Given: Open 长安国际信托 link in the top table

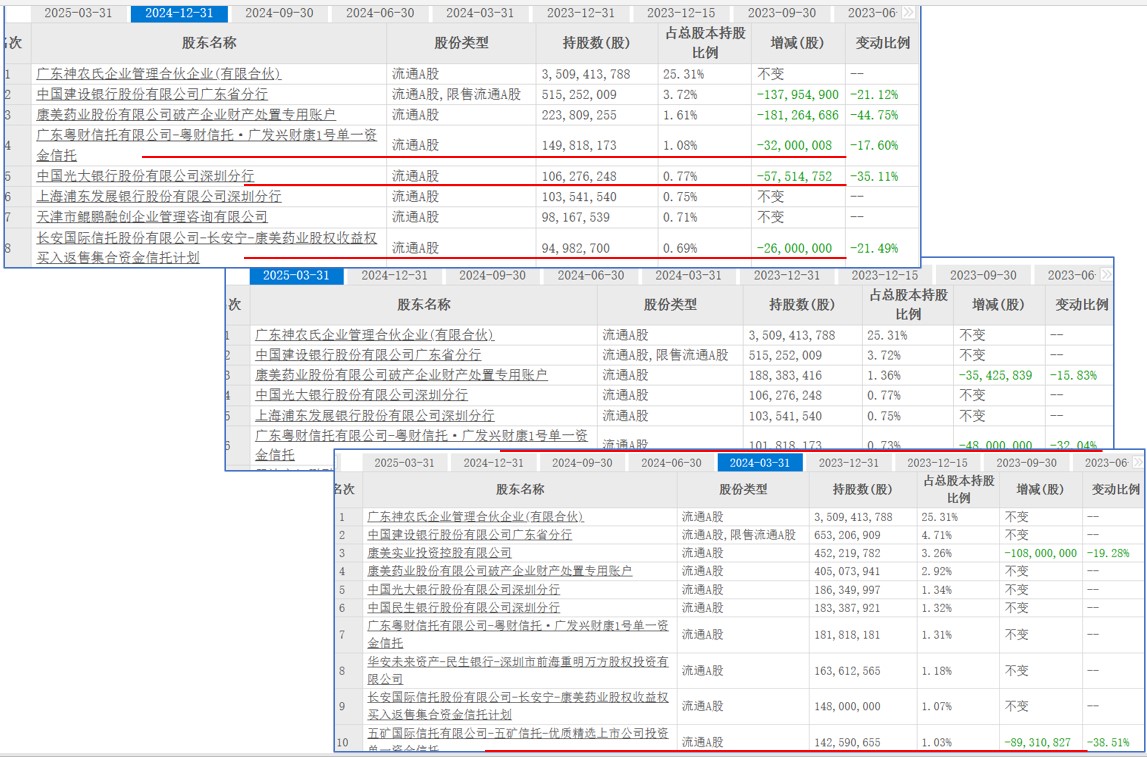Looking at the screenshot, I should [207, 248].
